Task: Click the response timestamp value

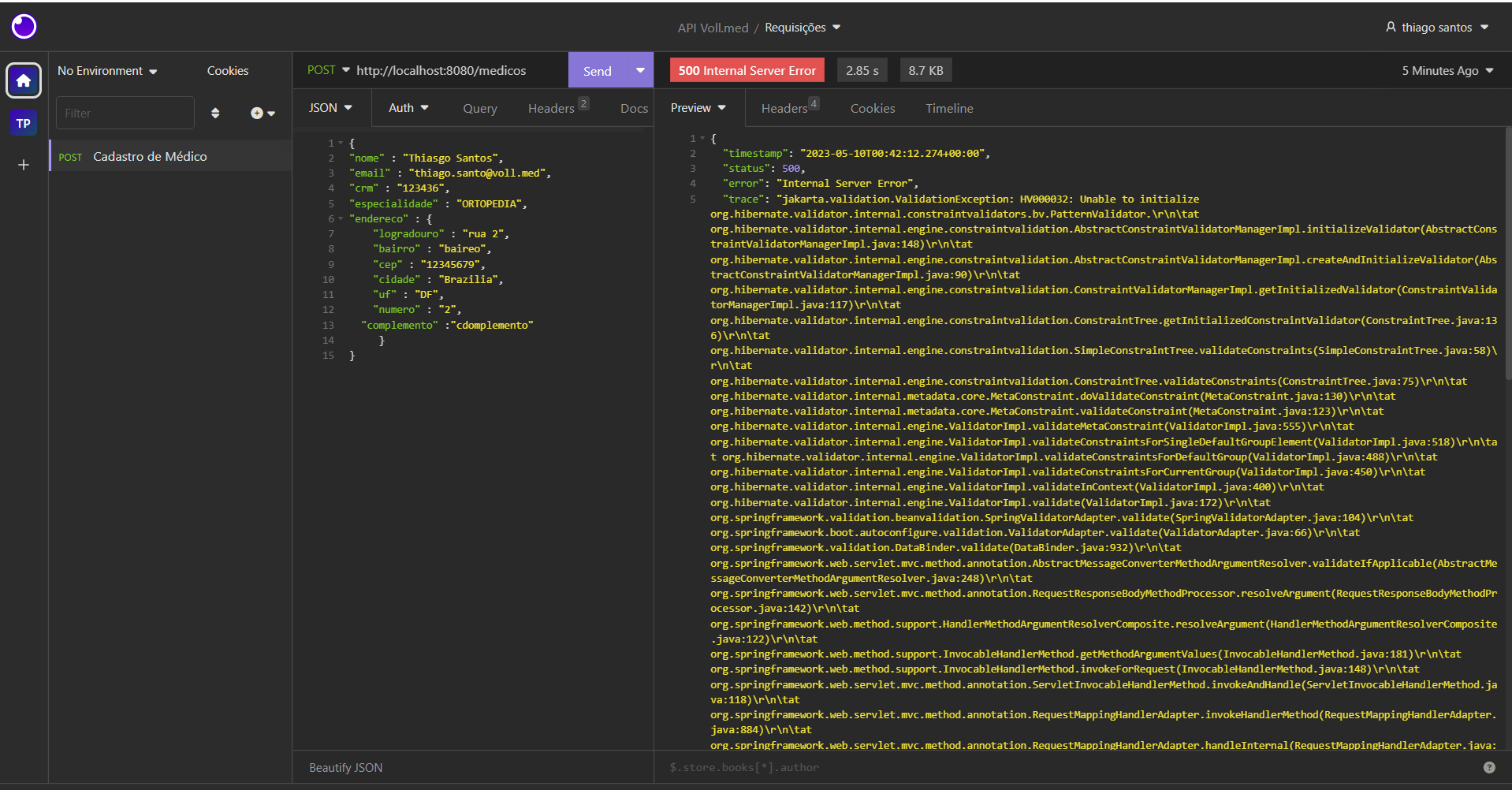Action: 892,153
